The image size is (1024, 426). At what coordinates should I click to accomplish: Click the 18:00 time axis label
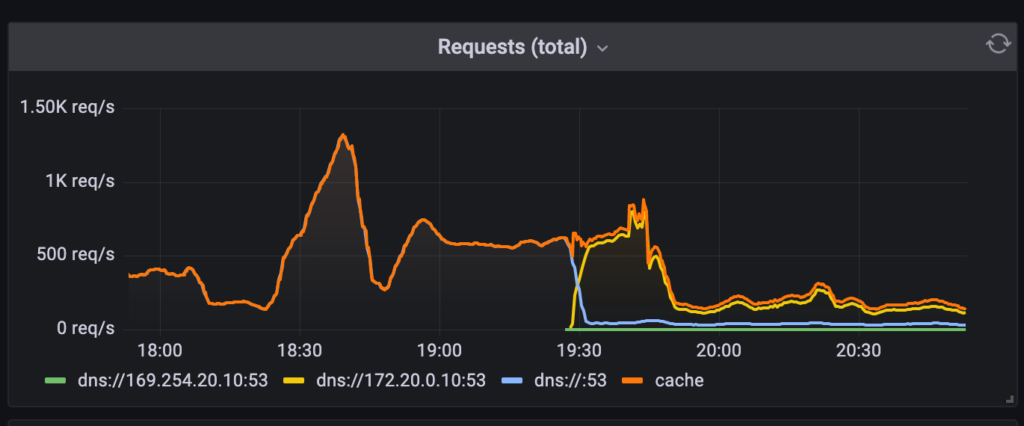click(158, 350)
